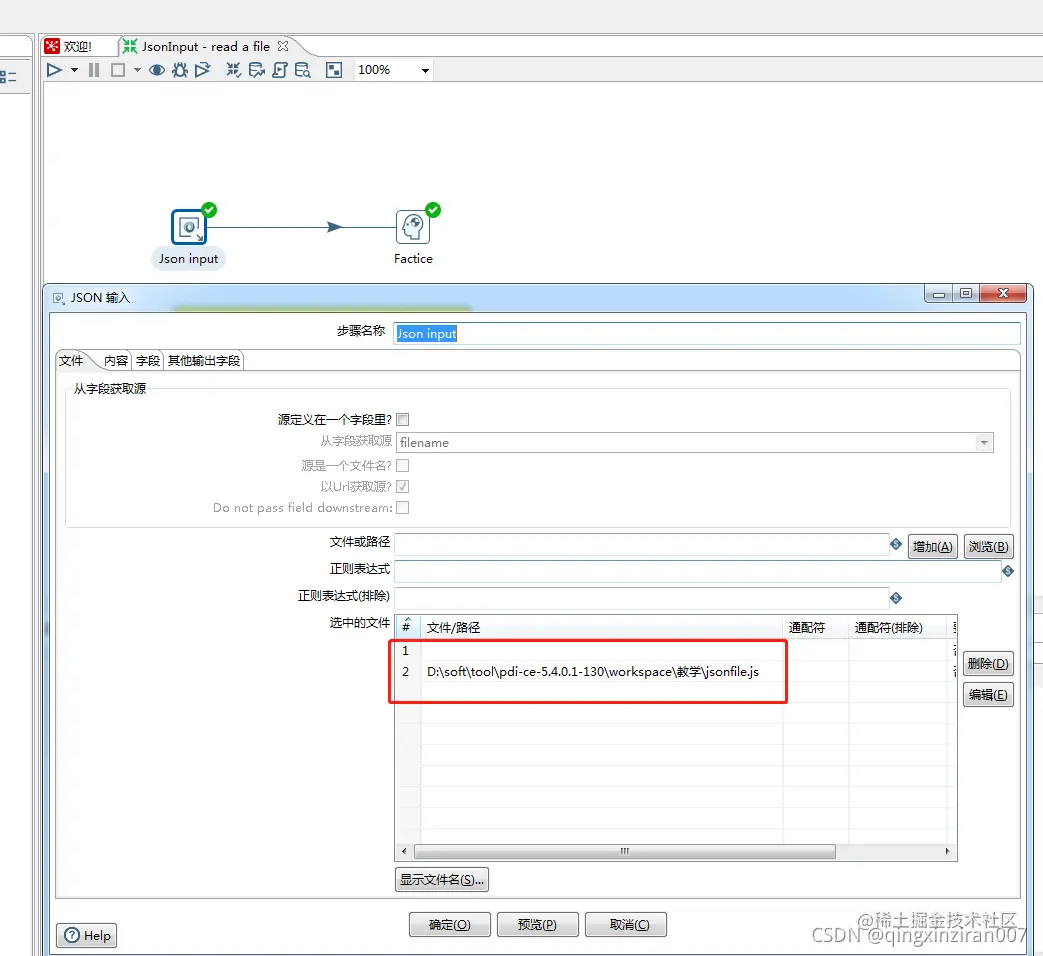Viewport: 1043px width, 956px height.
Task: Generate SQL with the script icon
Action: coord(279,70)
